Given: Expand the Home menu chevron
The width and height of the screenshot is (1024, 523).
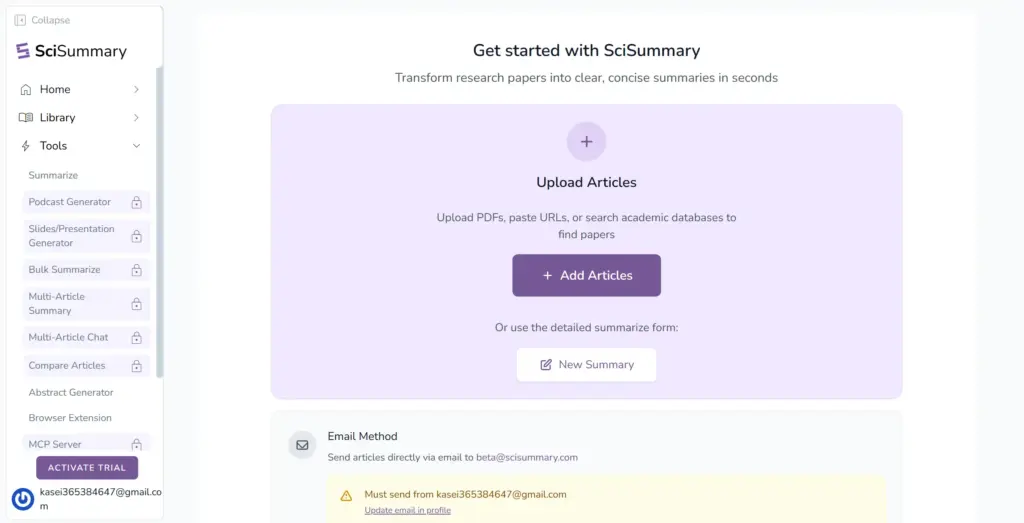Looking at the screenshot, I should (136, 89).
